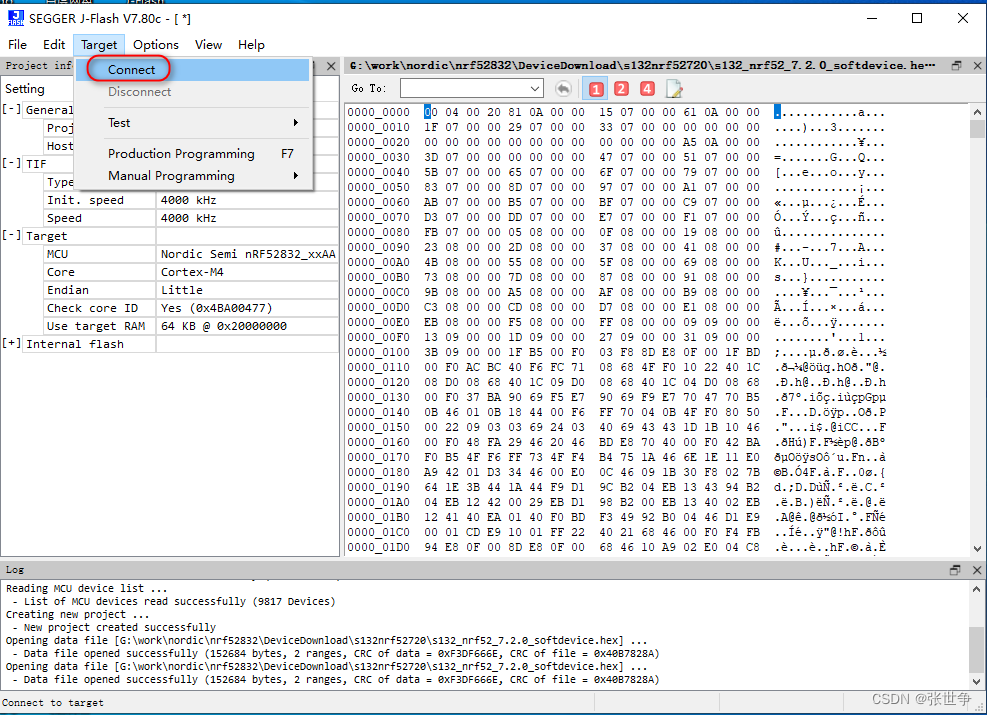Open the File menu
This screenshot has height=715, width=987.
(x=17, y=45)
